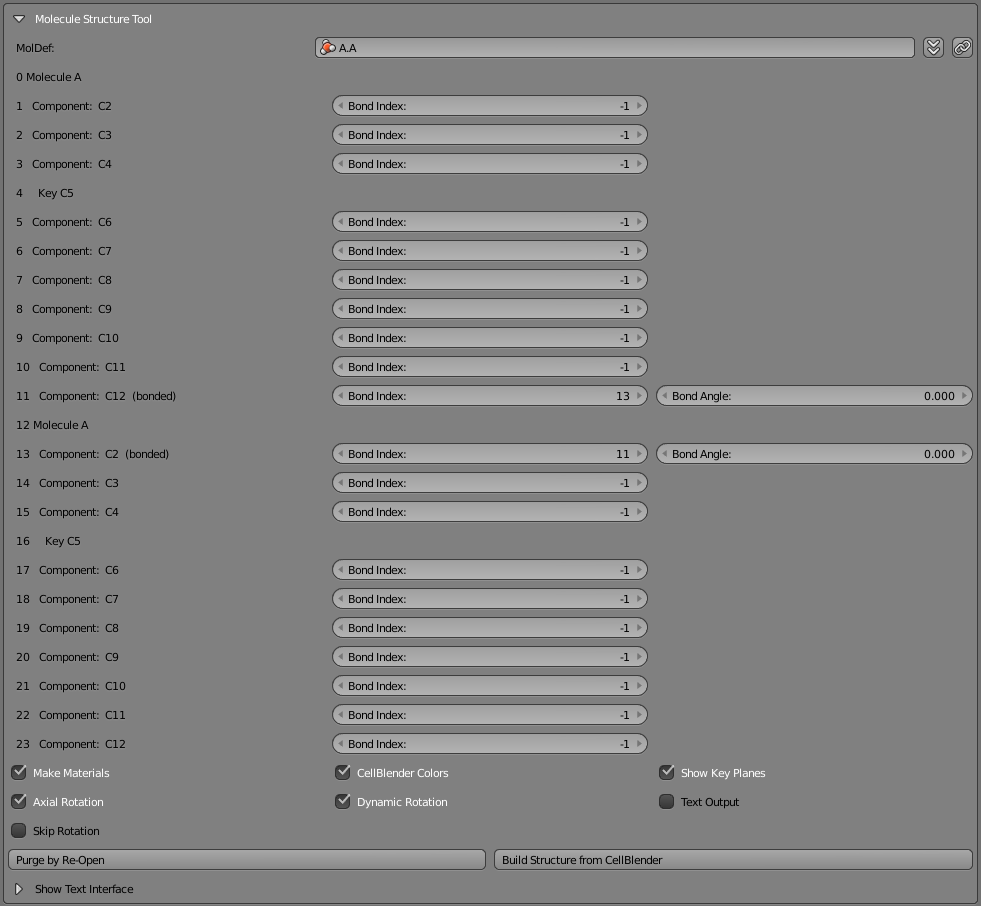
Task: Increase Bond Index for row 15 Component C4
Action: [x=639, y=512]
